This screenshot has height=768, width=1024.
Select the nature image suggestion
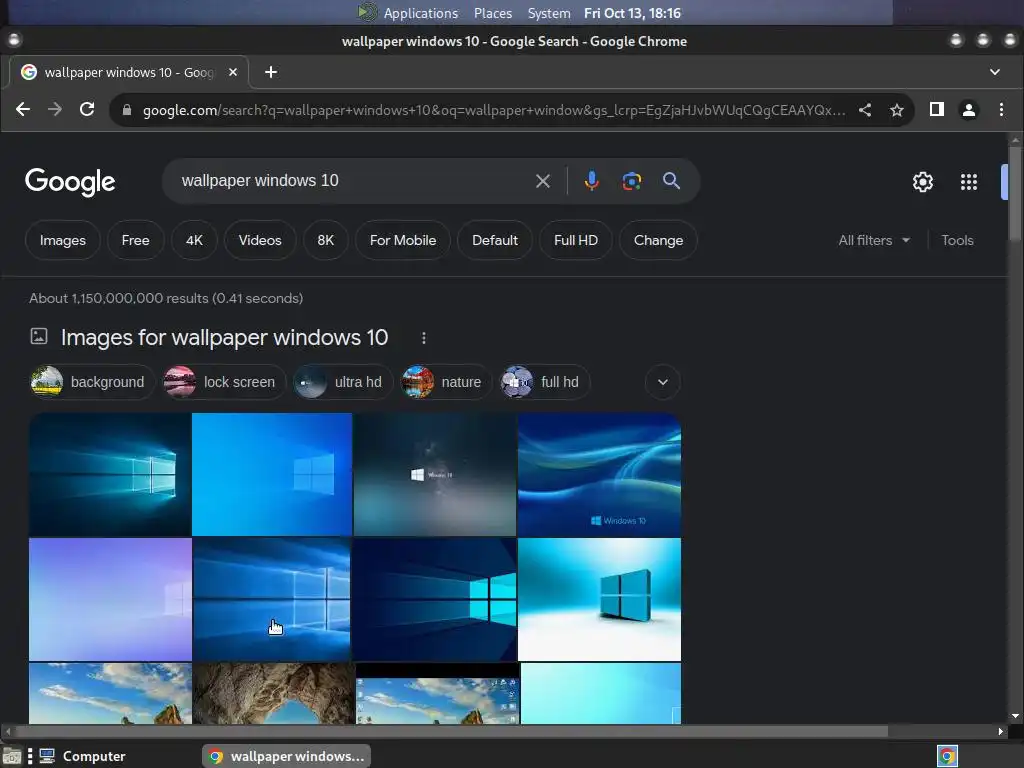pos(446,382)
